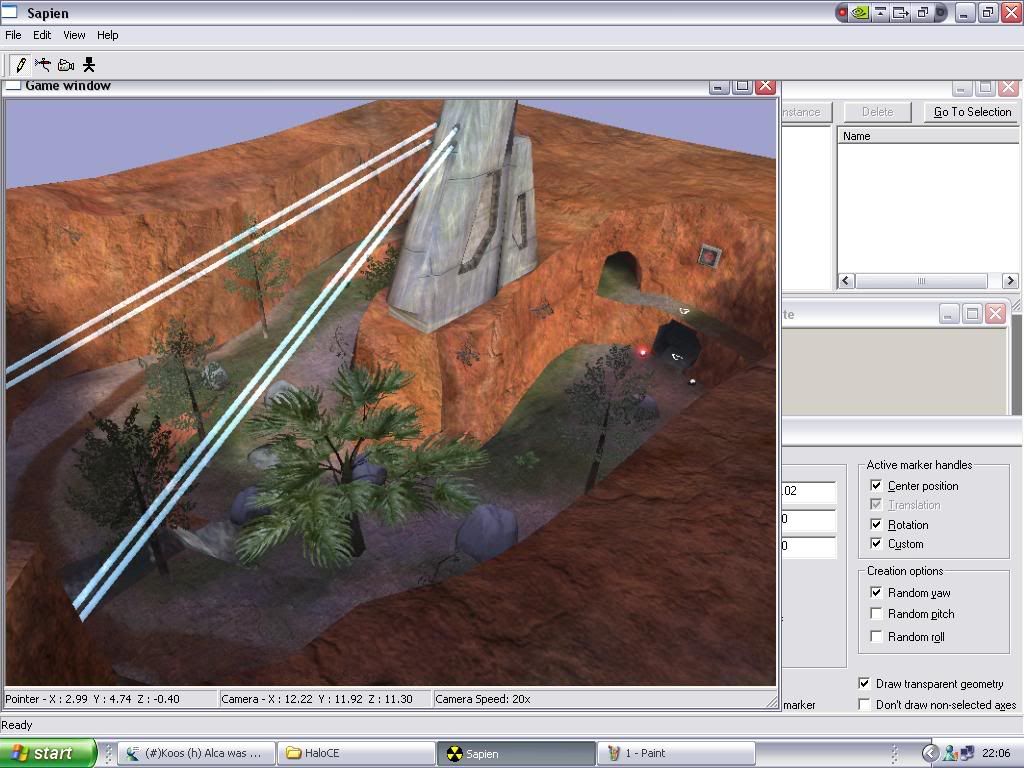Click the NVIDIA overlapping windows icon
Viewport: 1024px width, 768px height.
(923, 12)
